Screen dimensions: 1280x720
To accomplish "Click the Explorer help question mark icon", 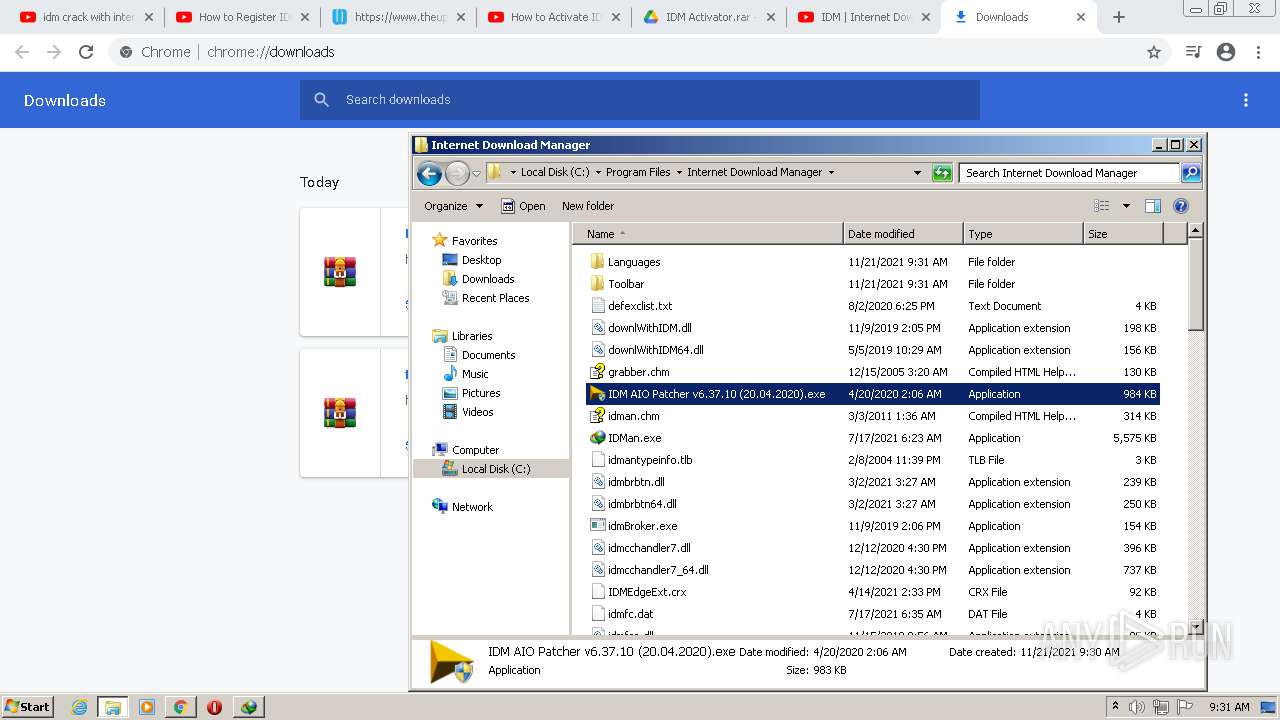I will [x=1181, y=206].
